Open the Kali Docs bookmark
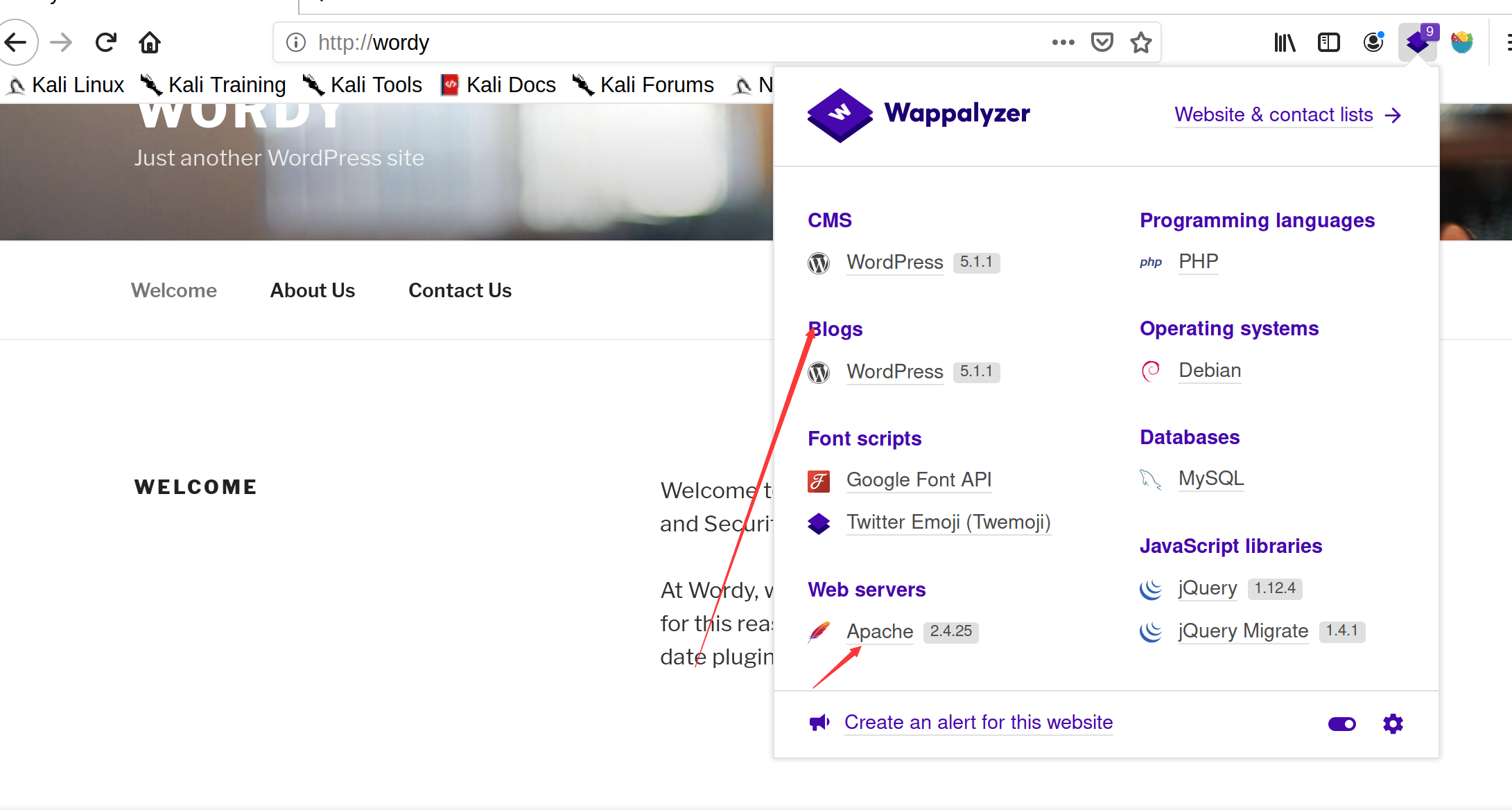 (498, 85)
